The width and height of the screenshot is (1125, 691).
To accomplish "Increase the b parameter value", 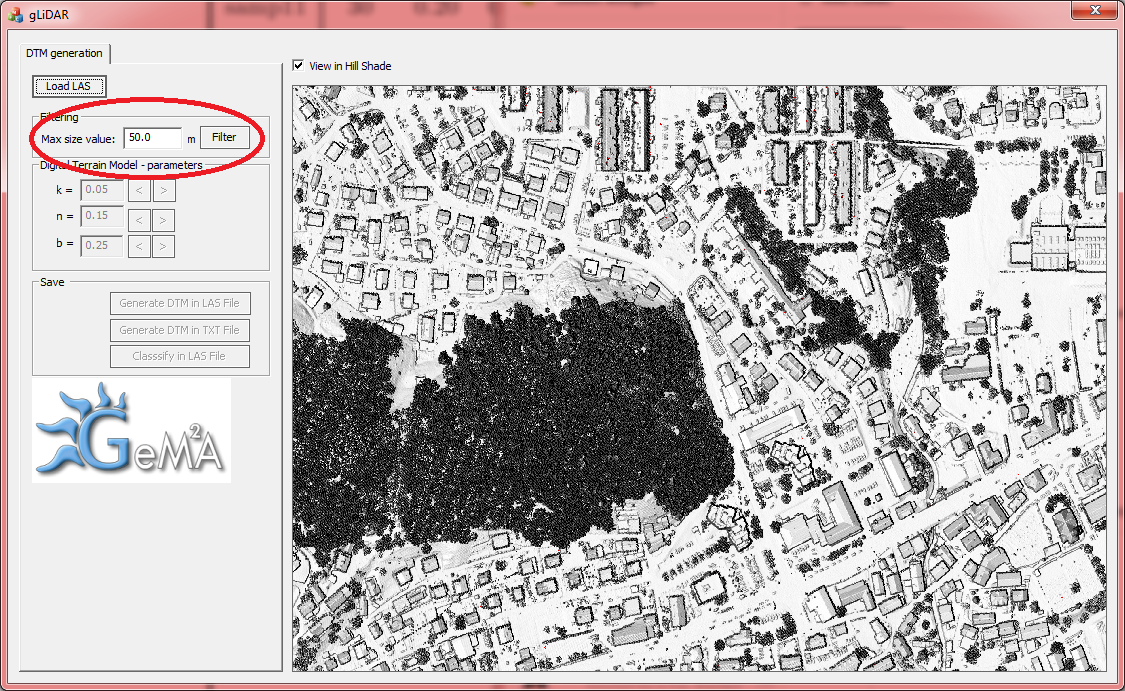I will tap(164, 246).
